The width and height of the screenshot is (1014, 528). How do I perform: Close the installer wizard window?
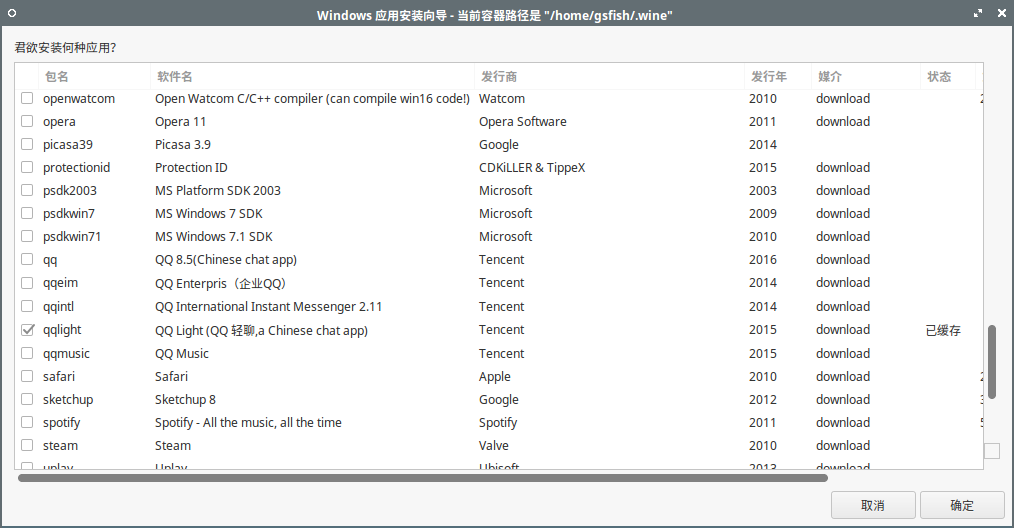tap(1002, 13)
